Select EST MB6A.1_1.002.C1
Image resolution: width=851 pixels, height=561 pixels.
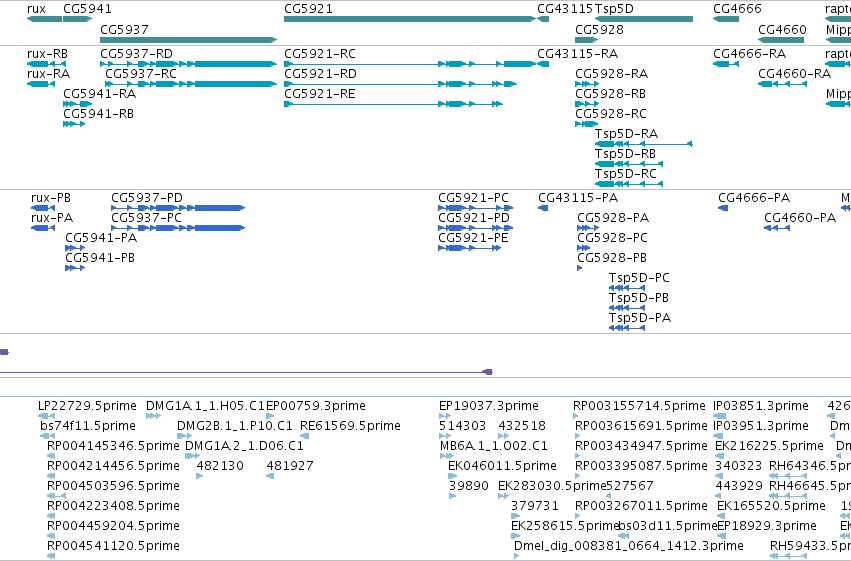click(494, 446)
